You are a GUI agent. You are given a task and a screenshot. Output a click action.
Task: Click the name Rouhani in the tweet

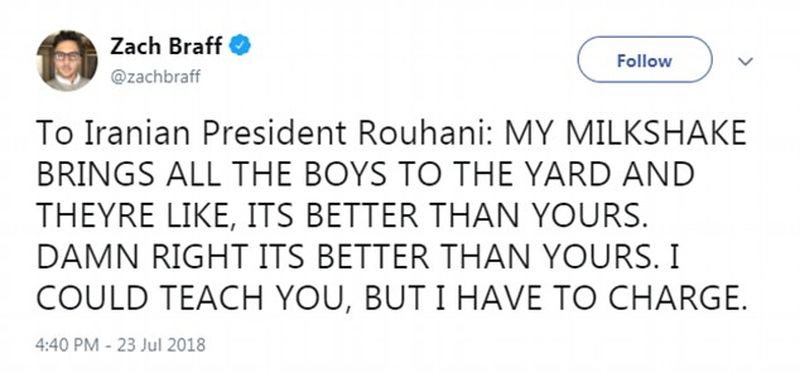click(423, 134)
